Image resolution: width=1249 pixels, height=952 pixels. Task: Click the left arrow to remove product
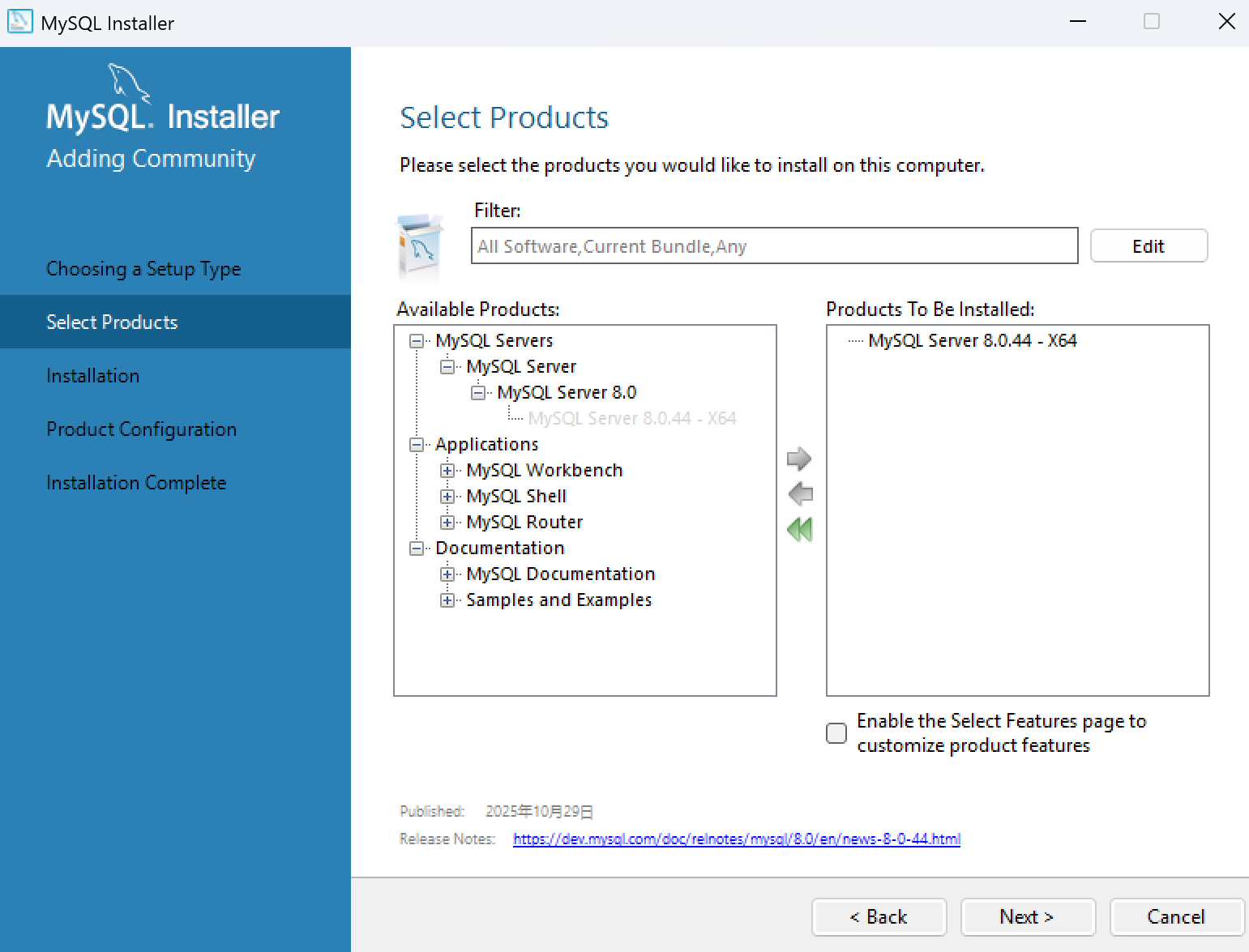tap(800, 493)
